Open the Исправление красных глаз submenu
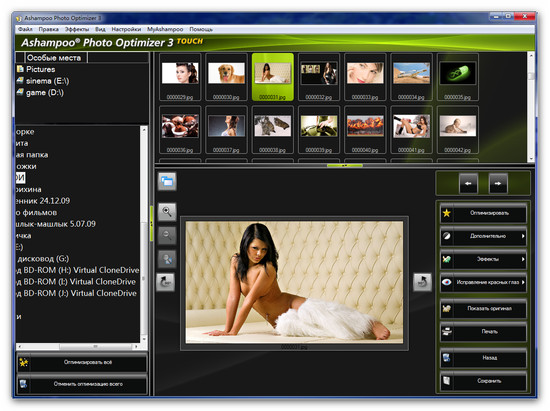550x411 pixels. [483, 282]
